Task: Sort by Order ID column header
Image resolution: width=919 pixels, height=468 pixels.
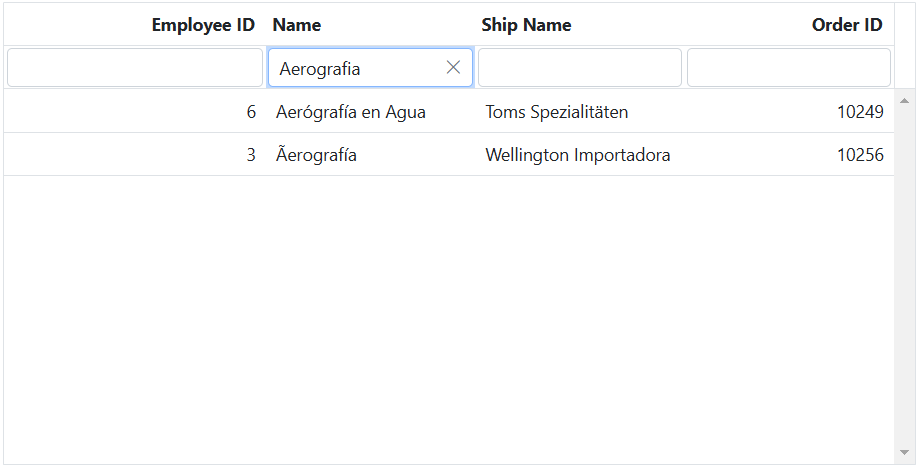Action: click(847, 25)
